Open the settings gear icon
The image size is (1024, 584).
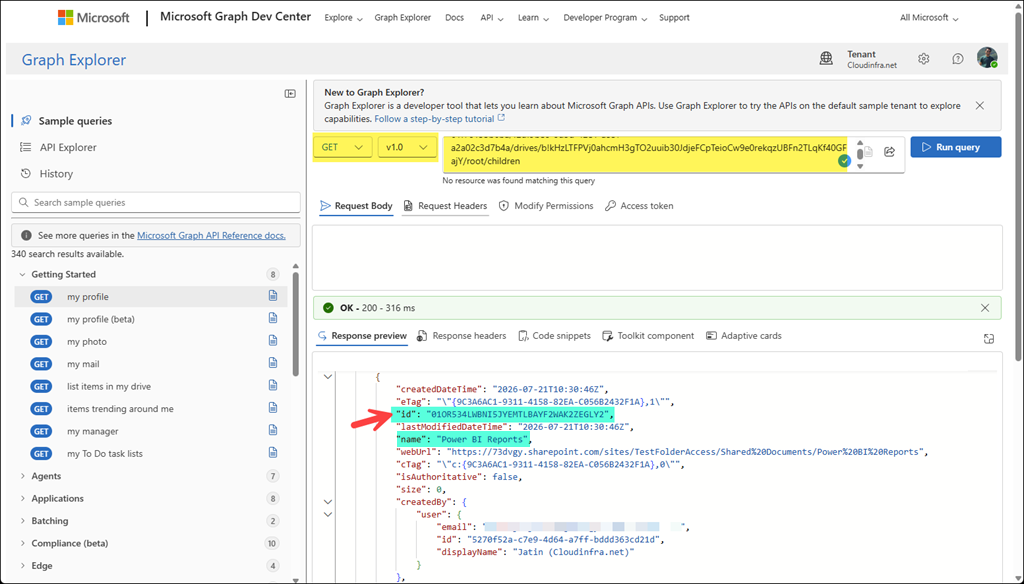point(923,59)
